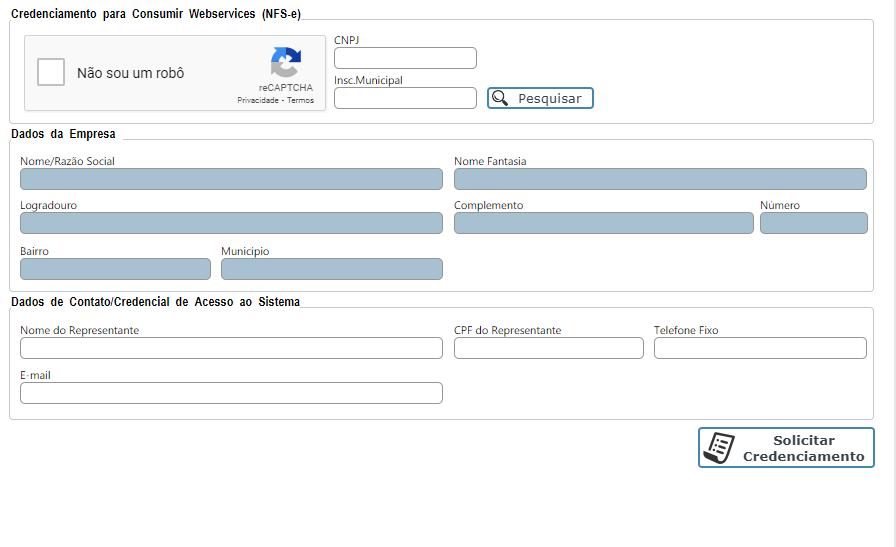Click the Pesquisar button

540,98
